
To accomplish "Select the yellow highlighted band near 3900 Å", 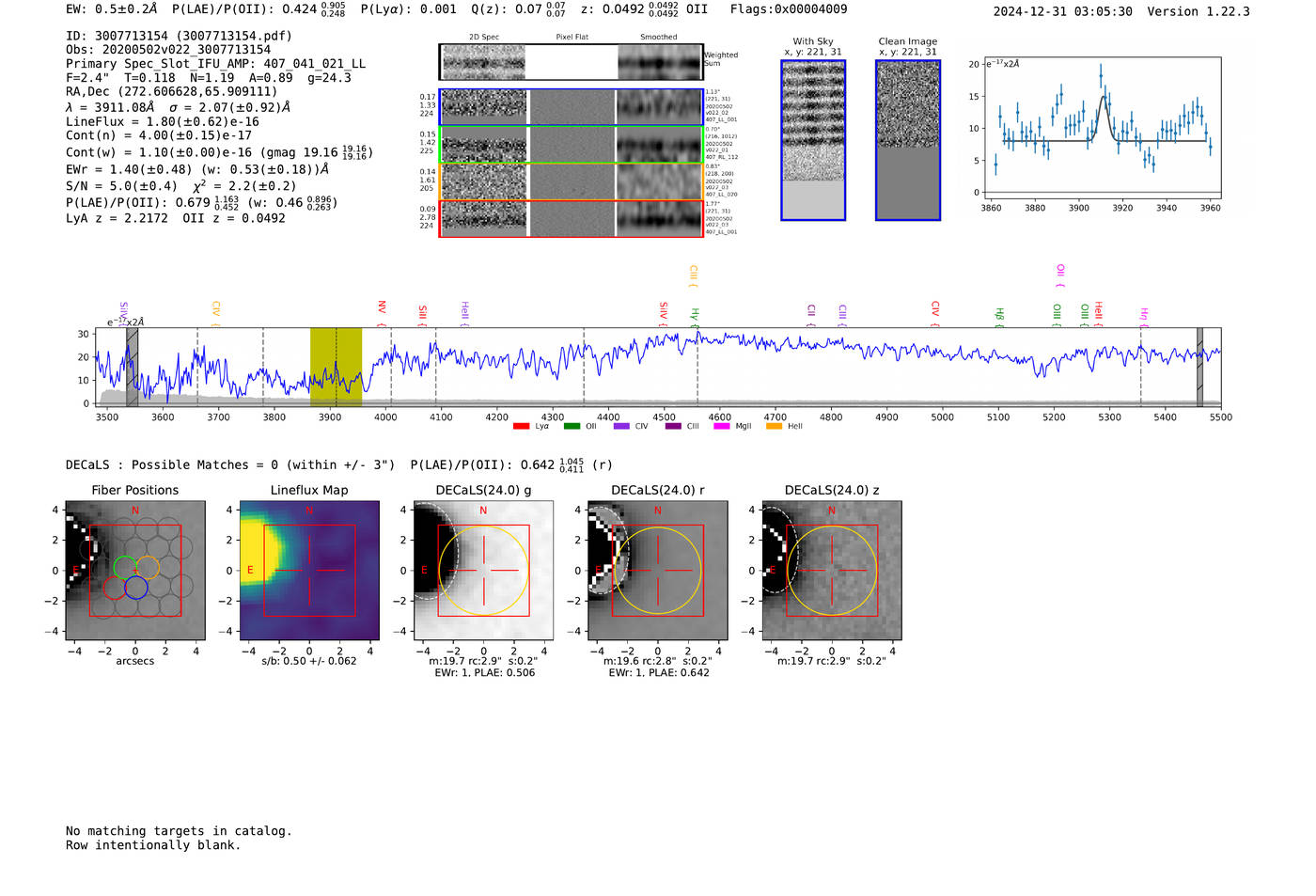I will [x=336, y=368].
